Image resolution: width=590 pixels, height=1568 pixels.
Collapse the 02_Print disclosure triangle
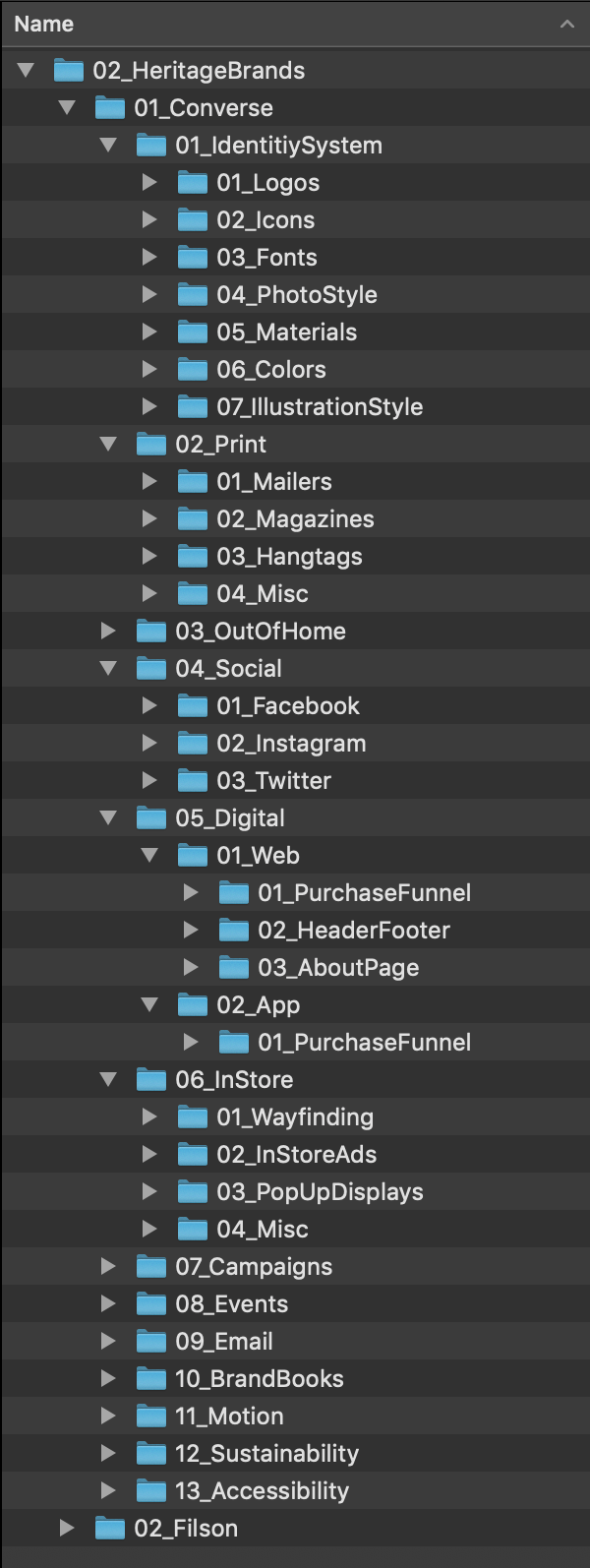(108, 444)
